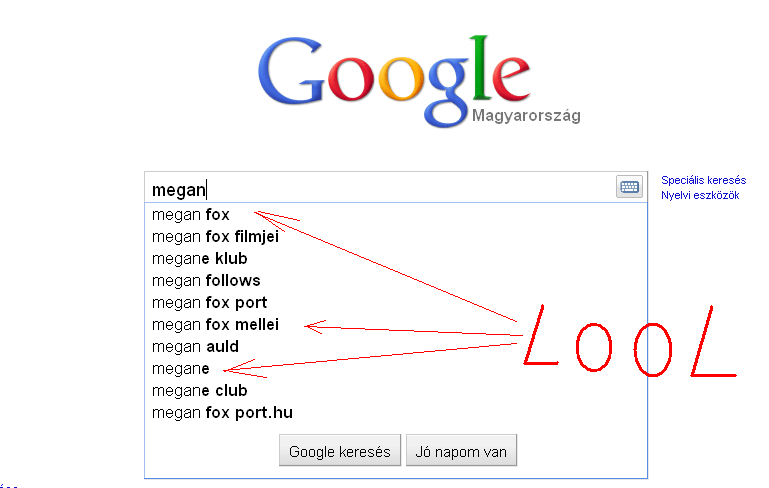Open the "Speciális keresés" link
Image resolution: width=769 pixels, height=488 pixels.
point(703,180)
